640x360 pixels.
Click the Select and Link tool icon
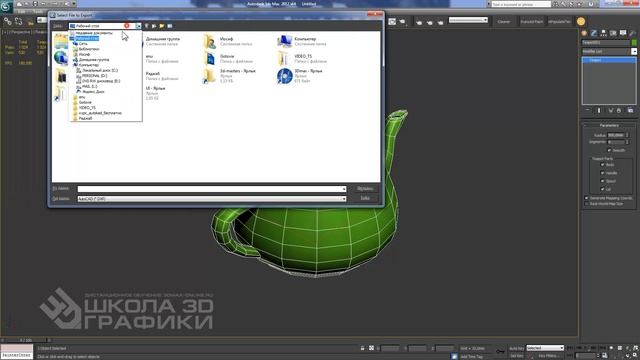pyautogui.click(x=8, y=21)
